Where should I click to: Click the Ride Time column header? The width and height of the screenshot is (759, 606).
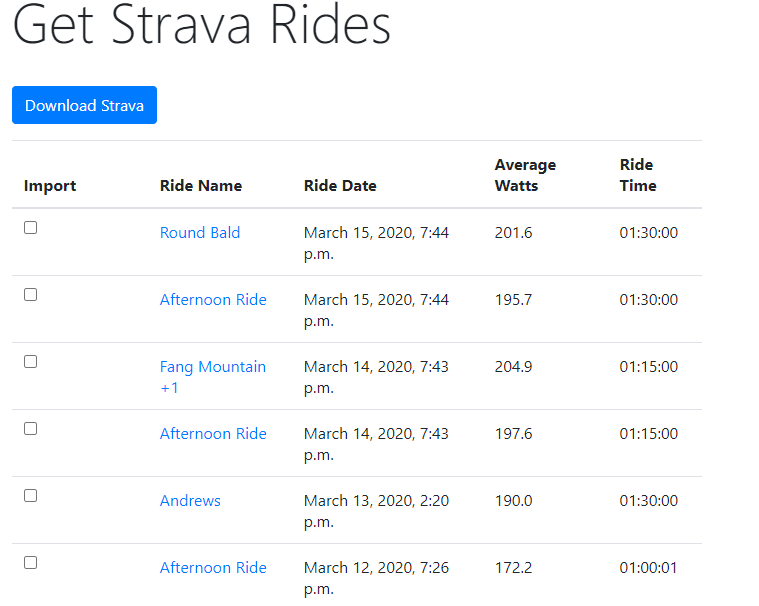[x=638, y=175]
